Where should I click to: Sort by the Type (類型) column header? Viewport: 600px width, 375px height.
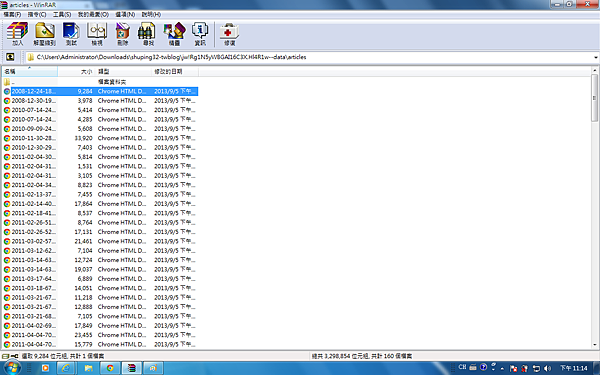coord(123,72)
